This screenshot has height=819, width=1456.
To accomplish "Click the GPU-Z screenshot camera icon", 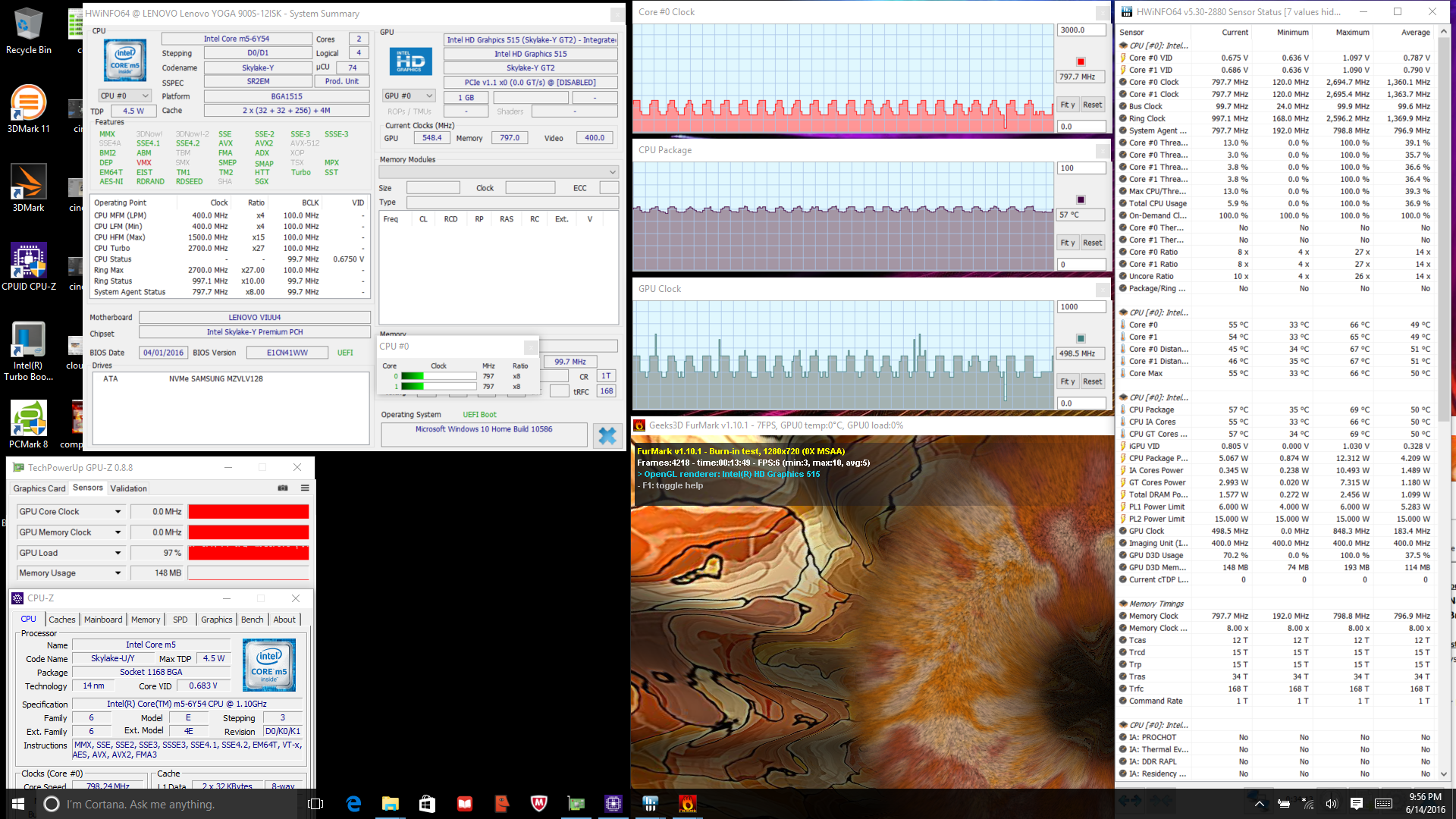I will click(283, 488).
